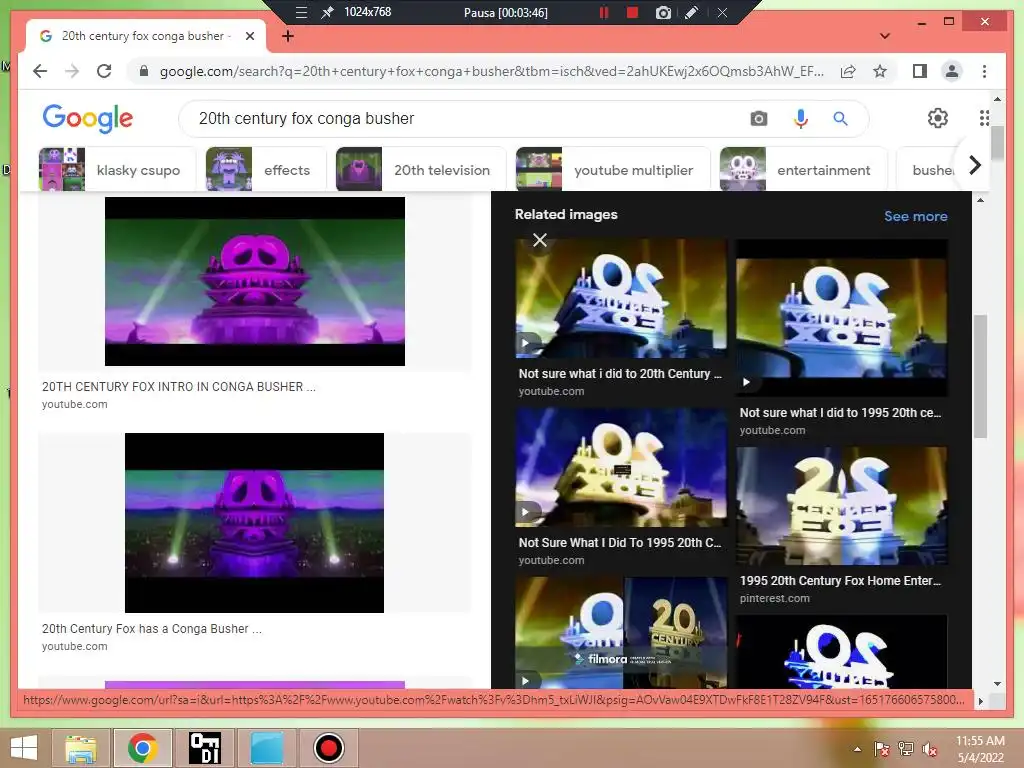
Task: Open the screen recorder taskbar icon
Action: coord(328,748)
